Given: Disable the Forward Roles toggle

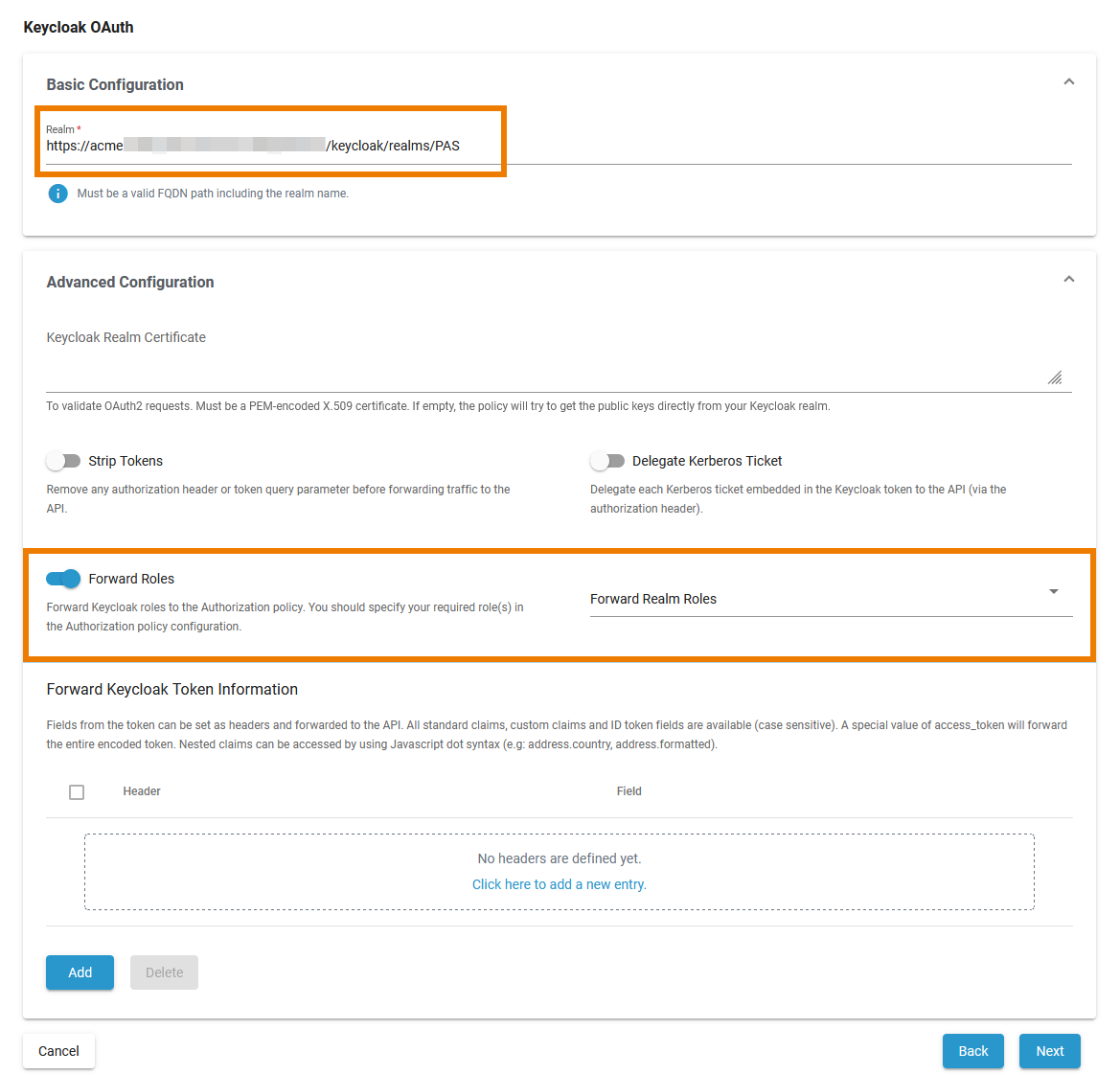Looking at the screenshot, I should tap(62, 579).
